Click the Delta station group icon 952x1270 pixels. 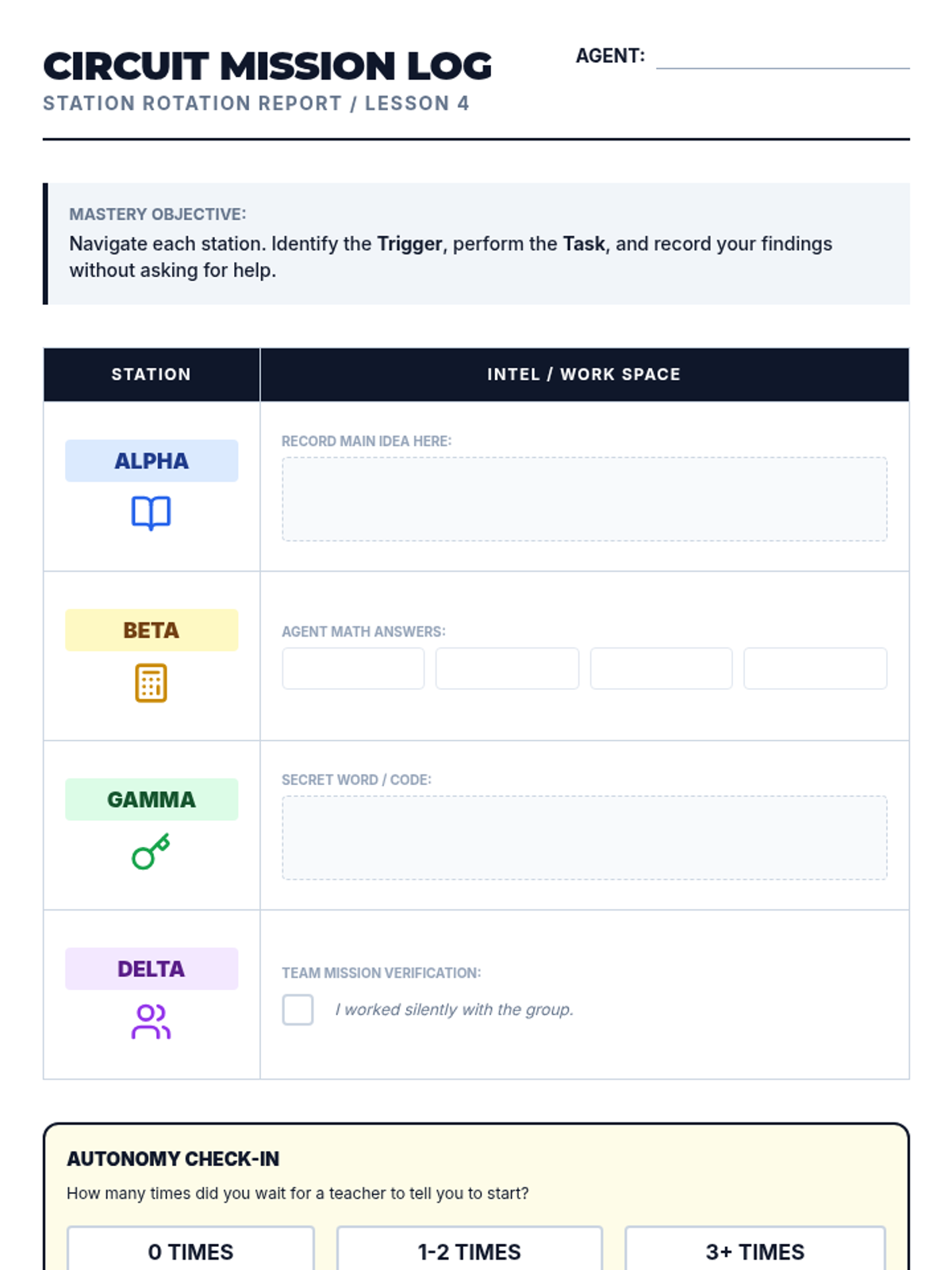point(151,1022)
